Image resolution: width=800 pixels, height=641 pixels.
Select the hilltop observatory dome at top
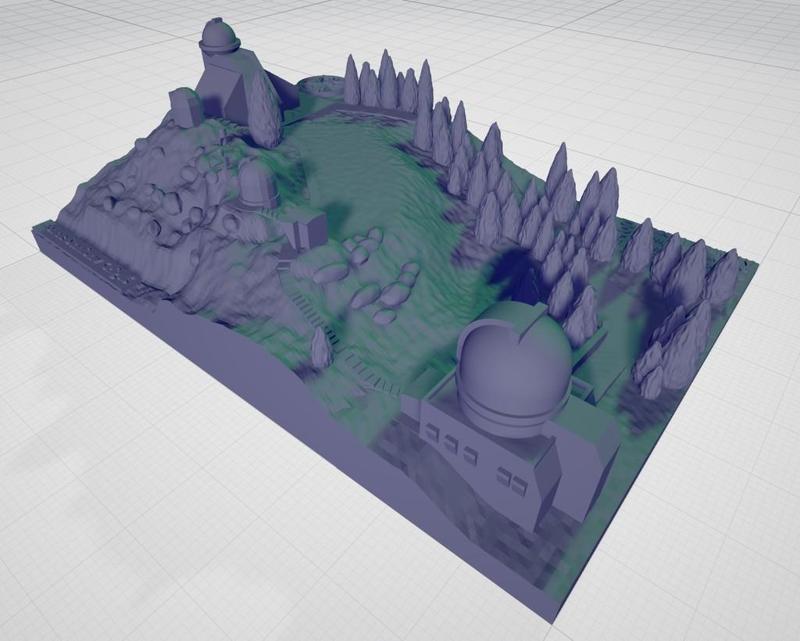point(220,36)
